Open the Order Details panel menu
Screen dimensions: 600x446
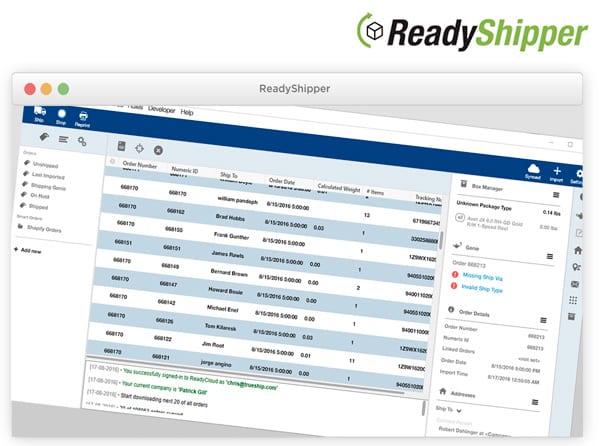pyautogui.click(x=543, y=320)
